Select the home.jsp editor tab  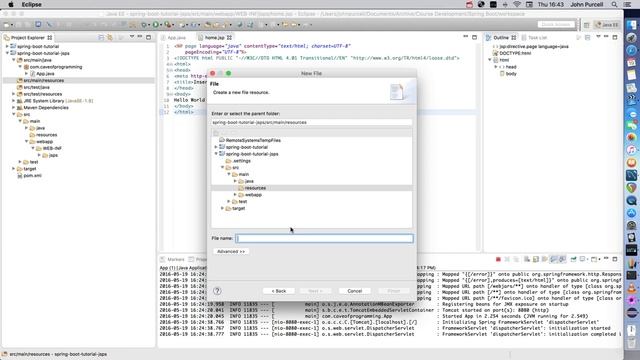(x=215, y=38)
